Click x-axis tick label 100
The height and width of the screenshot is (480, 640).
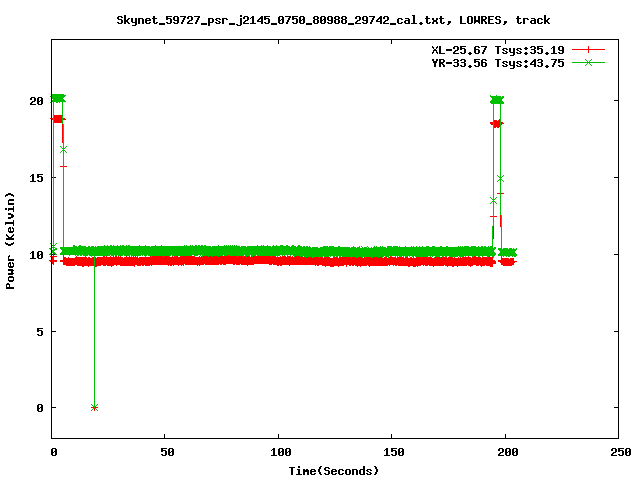(281, 452)
